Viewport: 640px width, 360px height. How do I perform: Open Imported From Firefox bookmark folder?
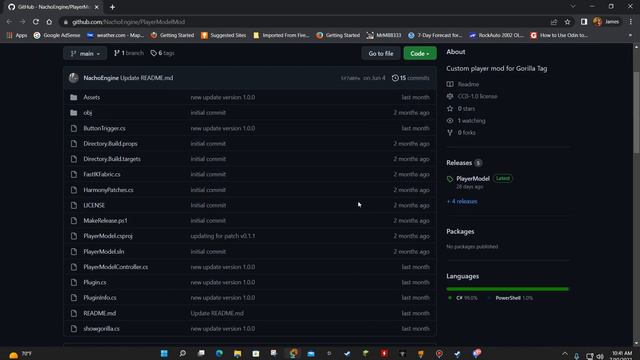coord(281,36)
